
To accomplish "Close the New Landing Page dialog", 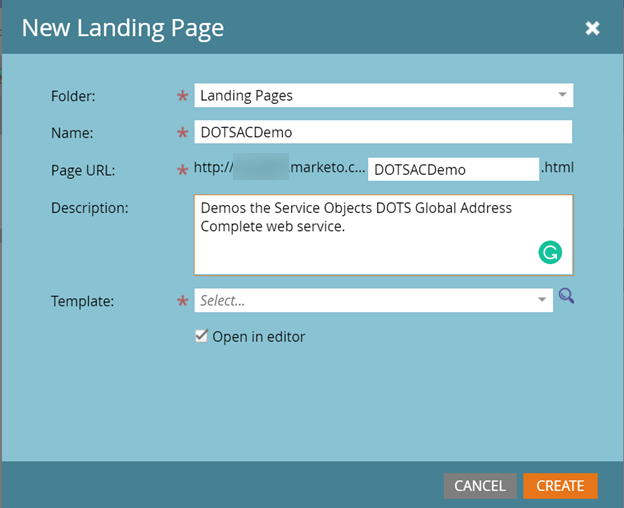I will click(x=592, y=28).
